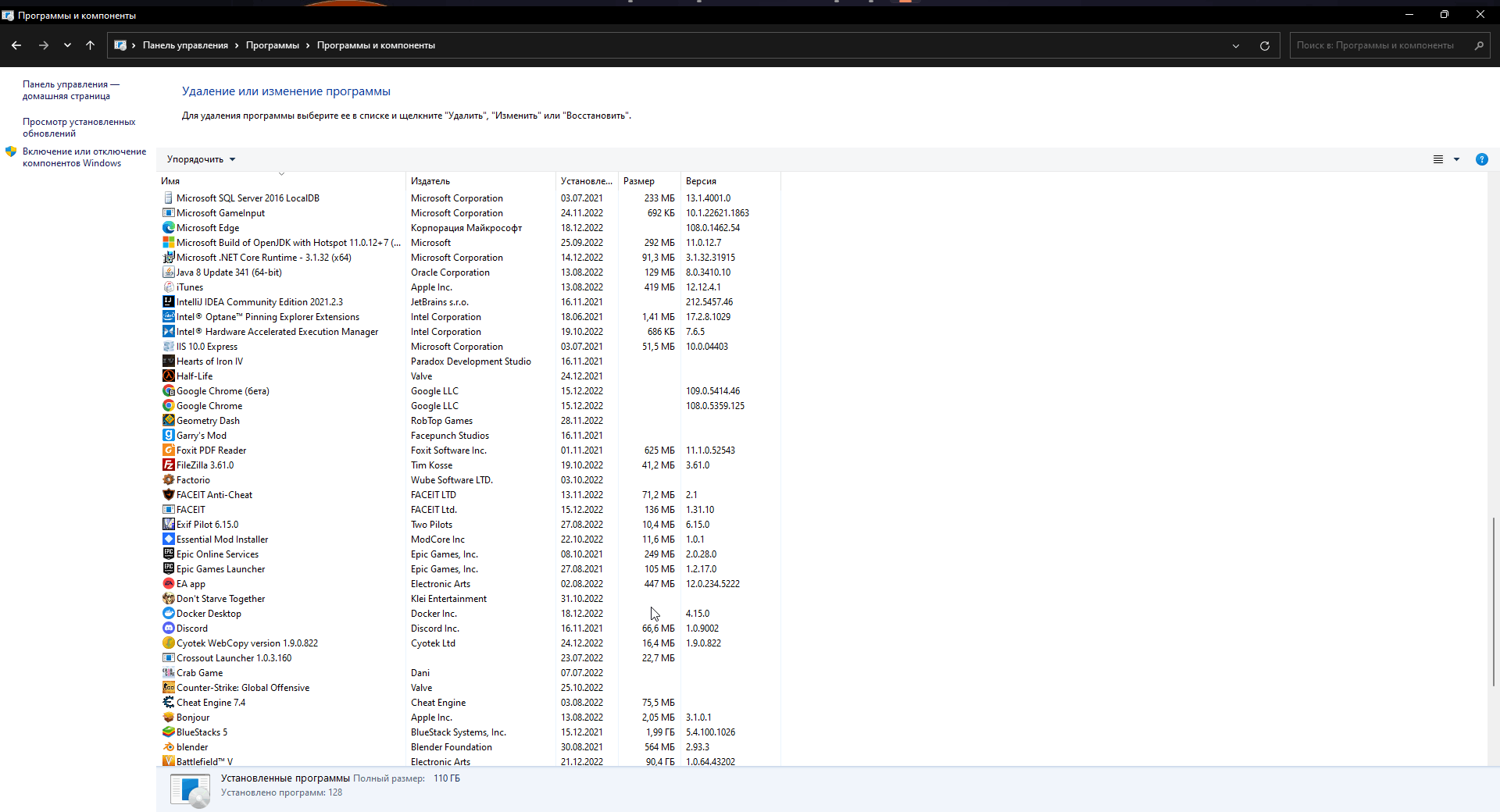The width and height of the screenshot is (1500, 812).
Task: Select the FileZilla 3.61.0 icon
Action: [168, 465]
